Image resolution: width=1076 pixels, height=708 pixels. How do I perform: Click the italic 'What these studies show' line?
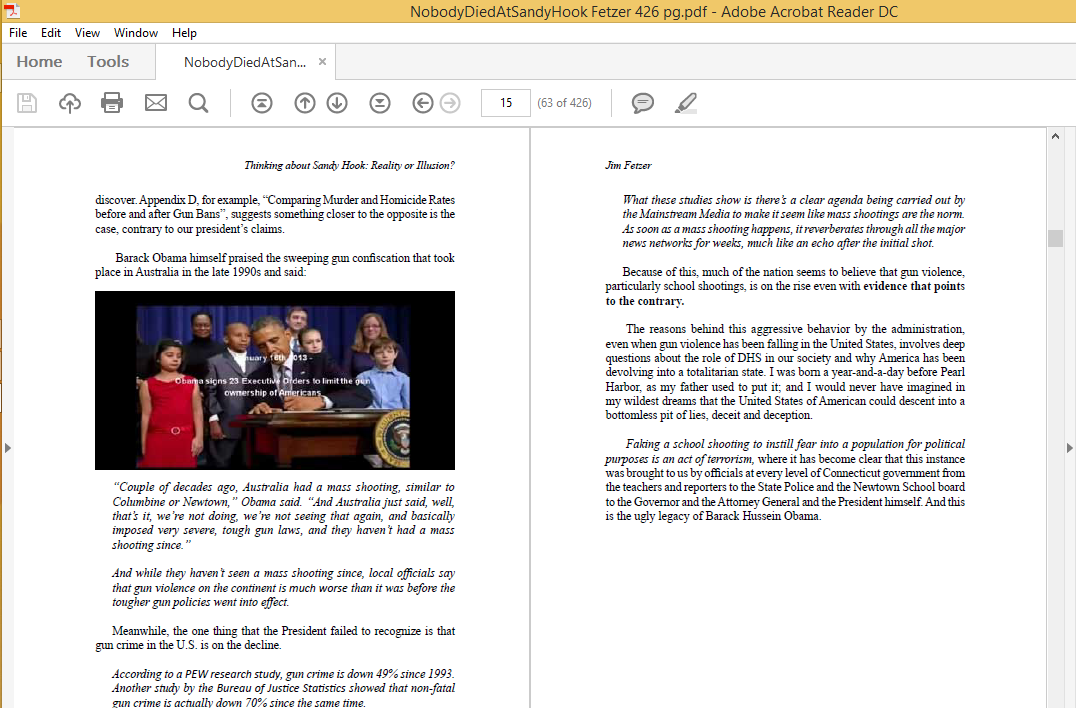click(x=793, y=200)
